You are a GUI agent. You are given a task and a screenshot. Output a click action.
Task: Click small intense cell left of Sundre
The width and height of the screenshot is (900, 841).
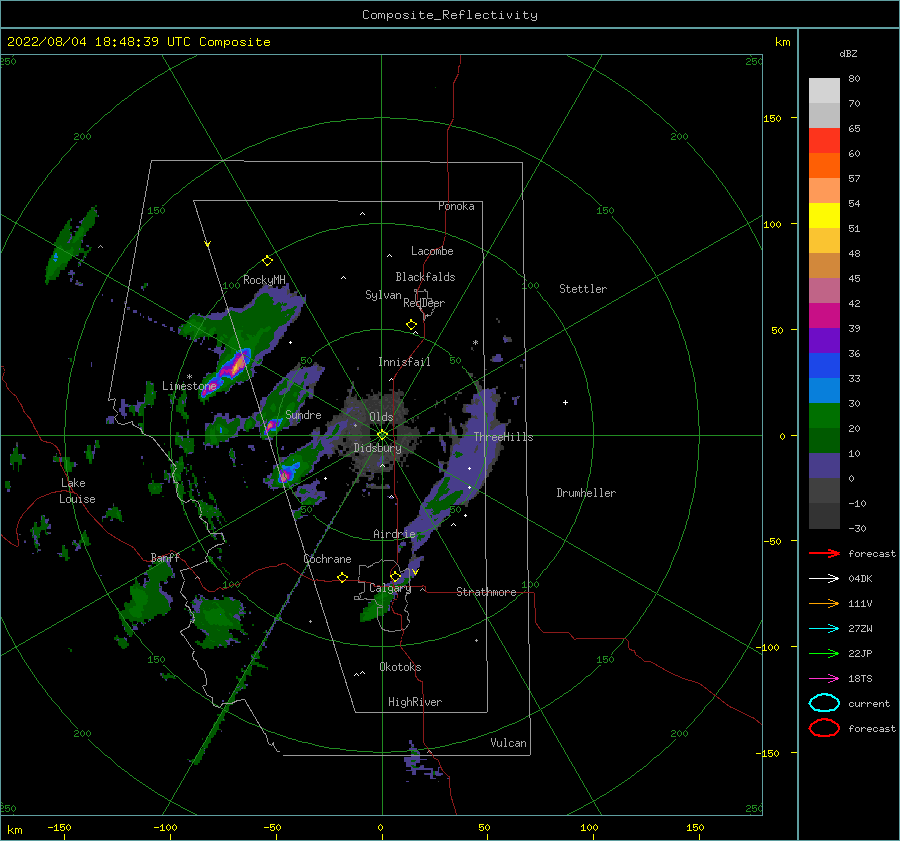click(271, 425)
